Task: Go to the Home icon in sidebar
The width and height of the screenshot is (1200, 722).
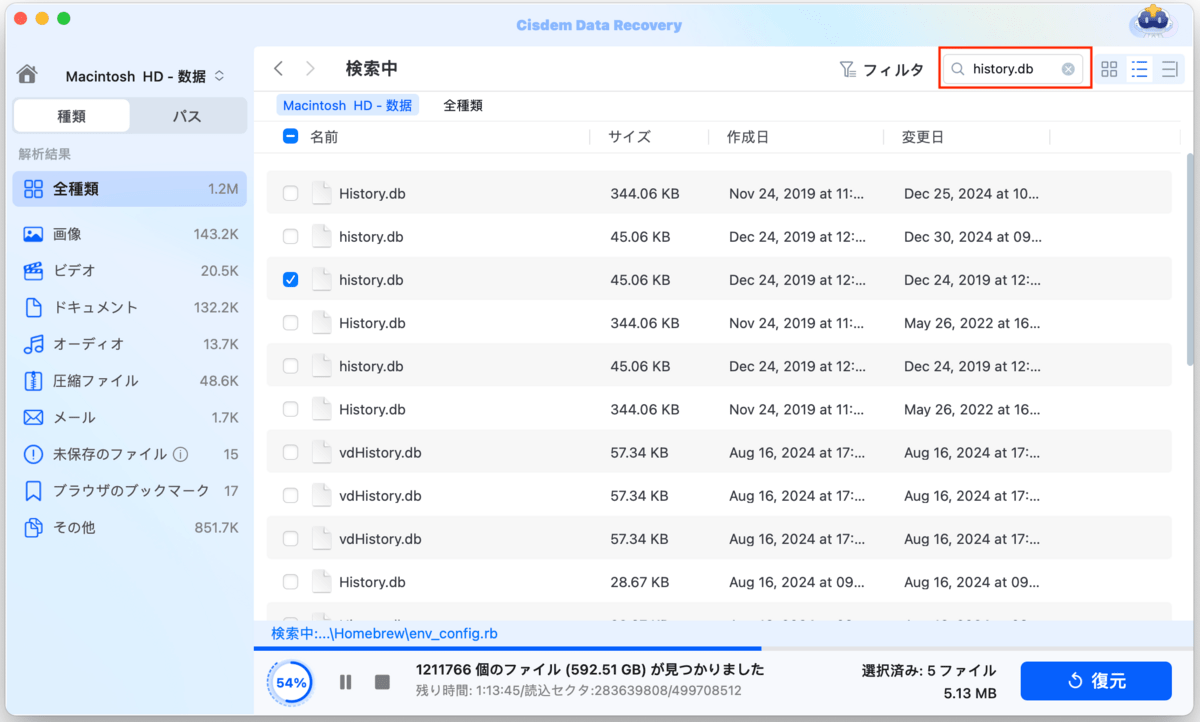Action: pos(27,75)
